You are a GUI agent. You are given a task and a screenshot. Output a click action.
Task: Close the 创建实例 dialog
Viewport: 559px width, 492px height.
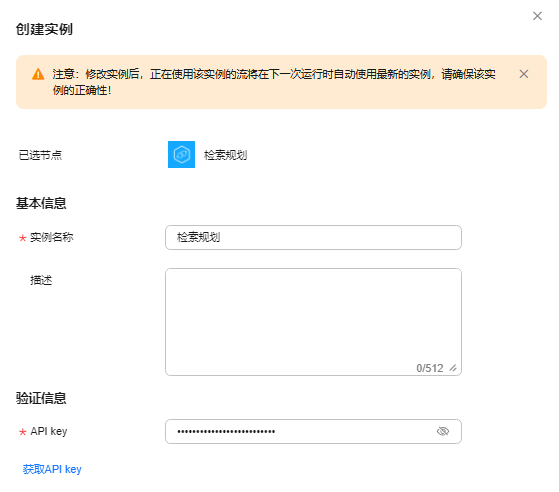pos(537,16)
